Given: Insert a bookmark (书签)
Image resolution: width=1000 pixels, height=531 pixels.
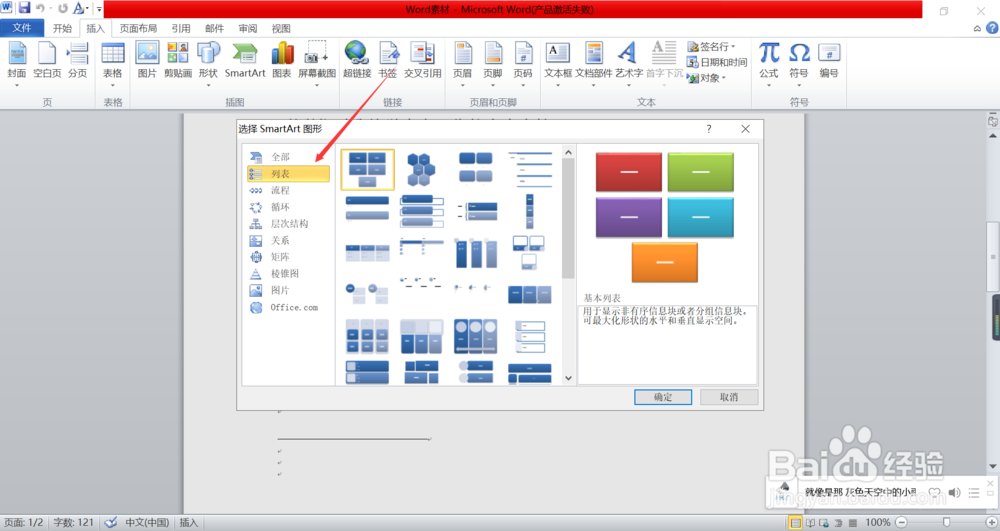Looking at the screenshot, I should pyautogui.click(x=388, y=61).
